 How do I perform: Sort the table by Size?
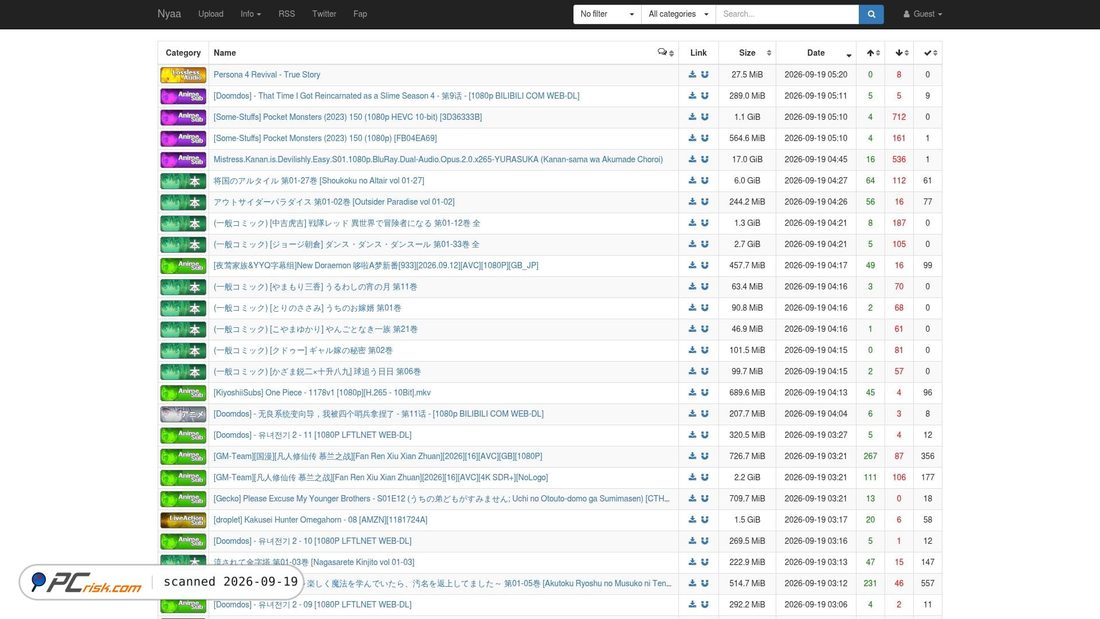747,53
